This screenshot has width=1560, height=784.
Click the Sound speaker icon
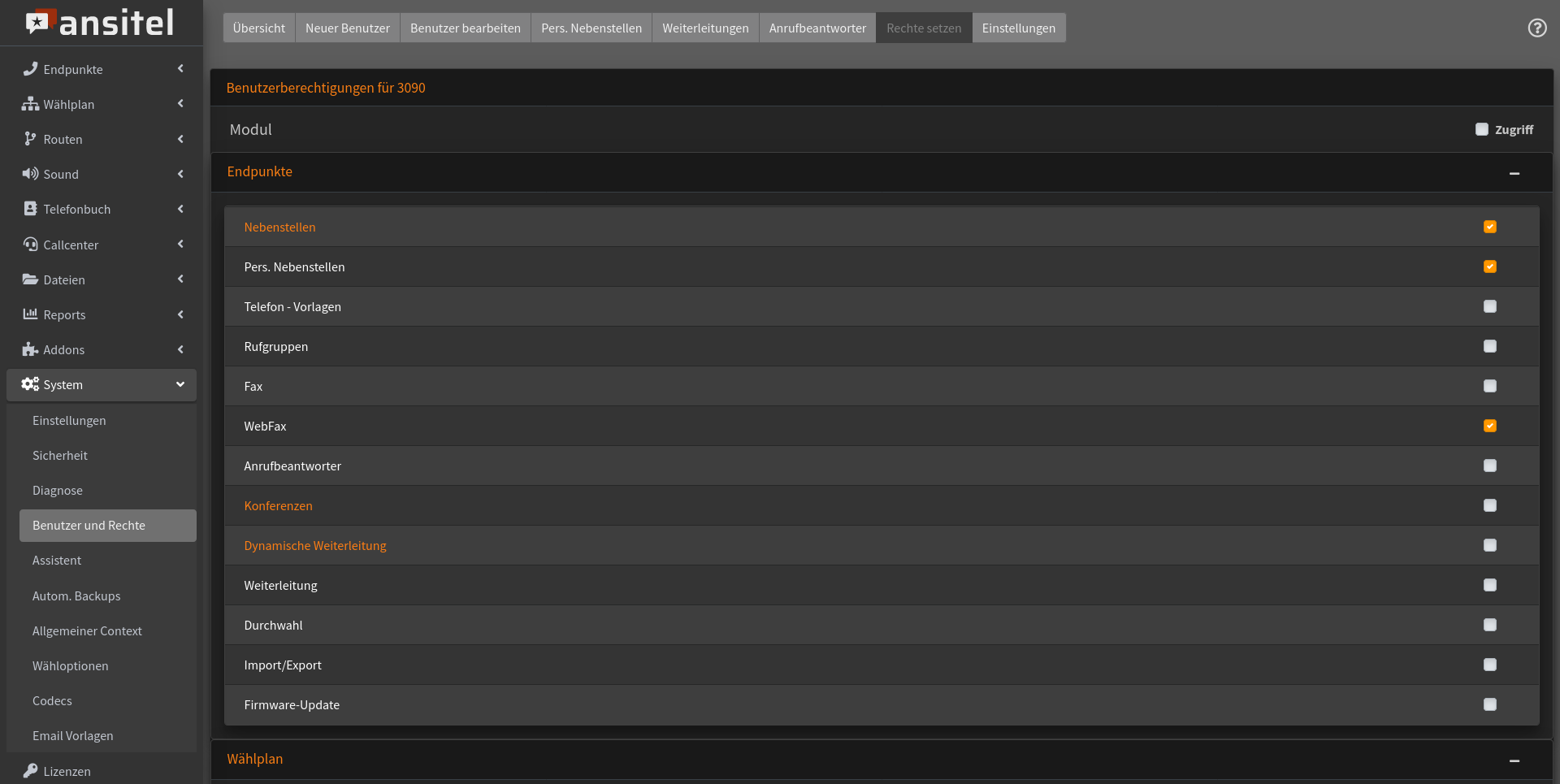[30, 174]
